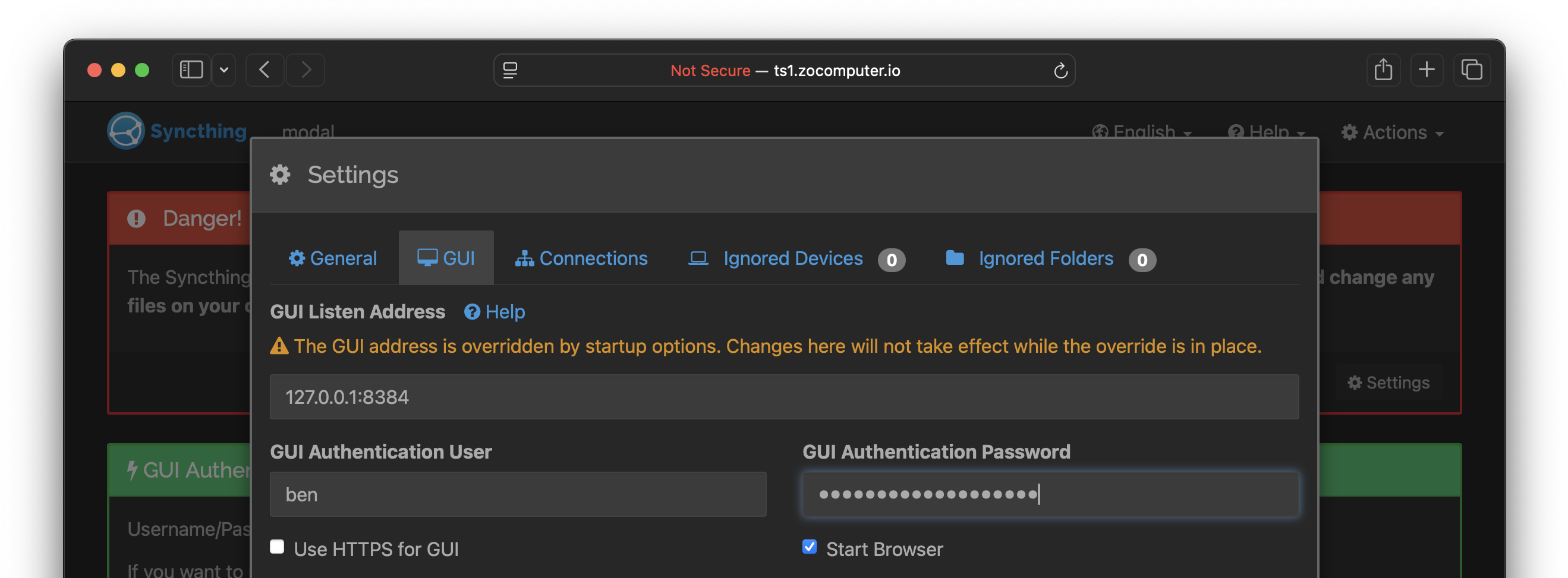This screenshot has height=578, width=1568.
Task: Go forward with the browser forward arrow
Action: (x=306, y=70)
